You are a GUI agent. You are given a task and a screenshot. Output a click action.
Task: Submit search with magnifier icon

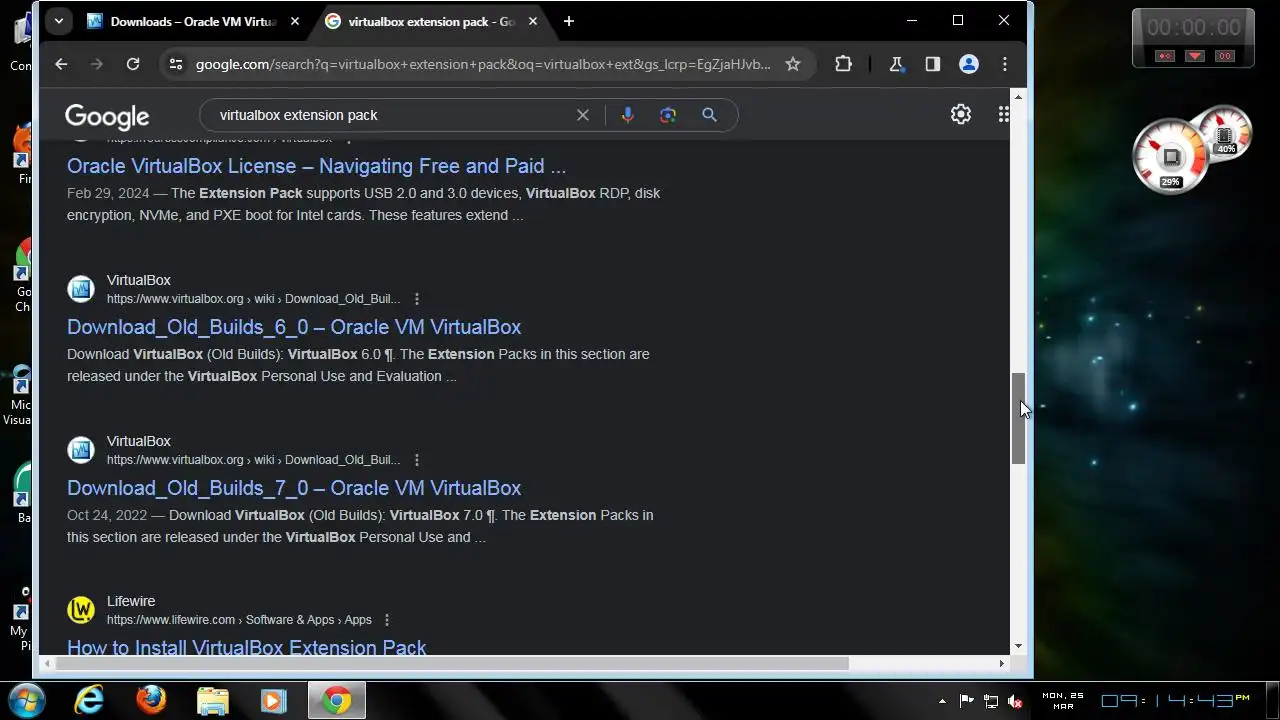[x=709, y=115]
